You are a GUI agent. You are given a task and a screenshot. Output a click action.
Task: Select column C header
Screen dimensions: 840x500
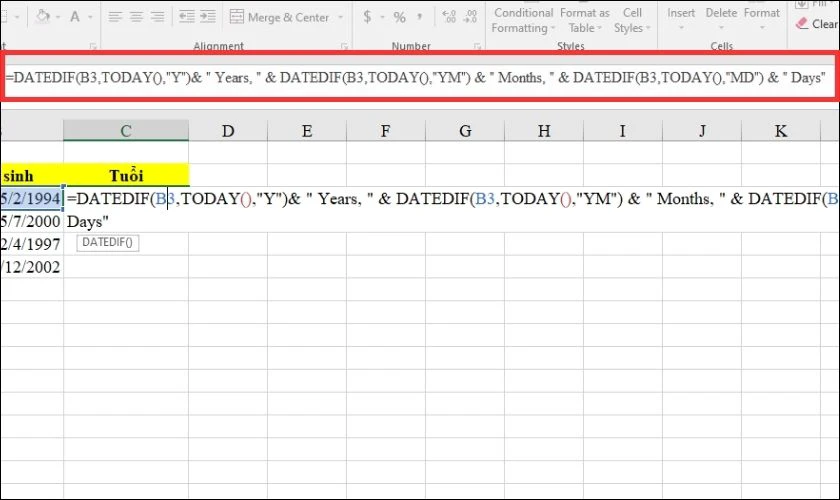(126, 131)
